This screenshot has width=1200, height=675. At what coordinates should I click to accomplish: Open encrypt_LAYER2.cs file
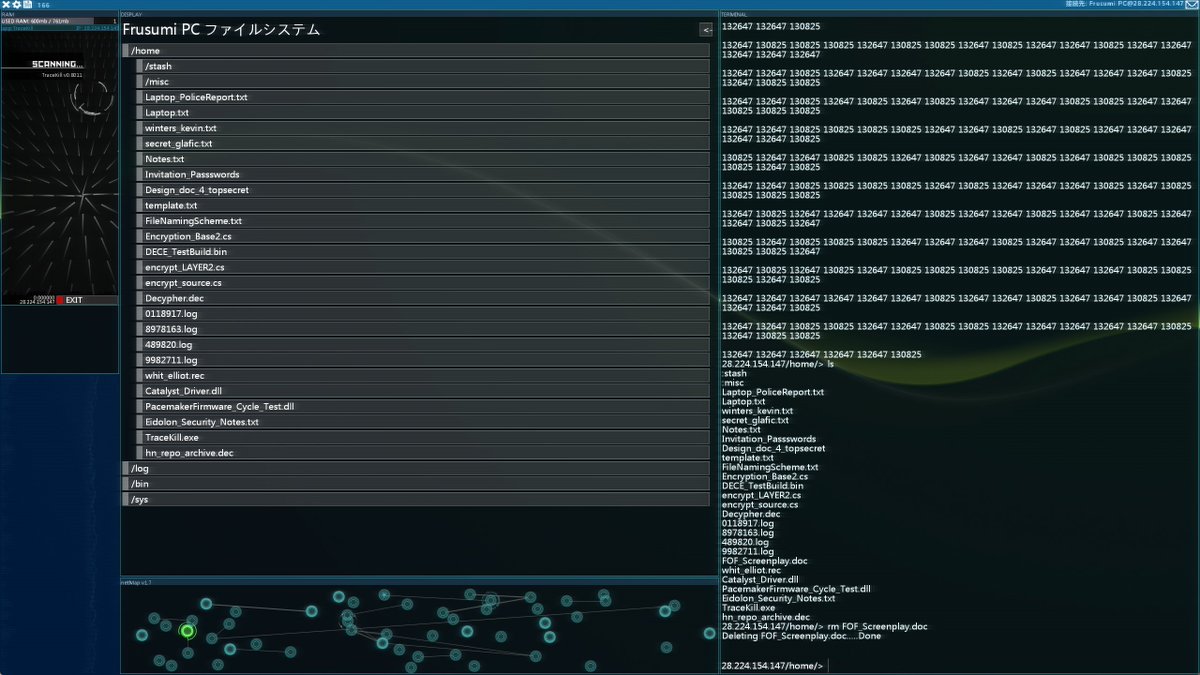pyautogui.click(x=423, y=267)
